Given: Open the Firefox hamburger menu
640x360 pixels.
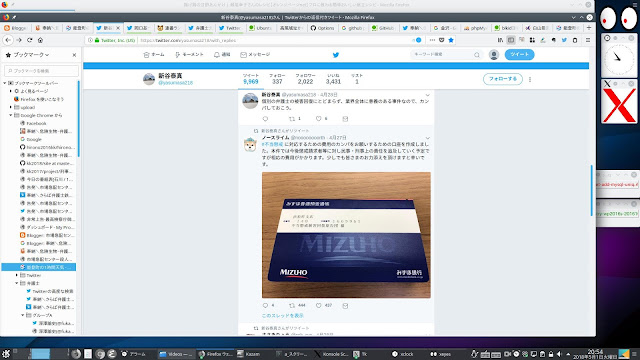Looking at the screenshot, I should (x=588, y=40).
